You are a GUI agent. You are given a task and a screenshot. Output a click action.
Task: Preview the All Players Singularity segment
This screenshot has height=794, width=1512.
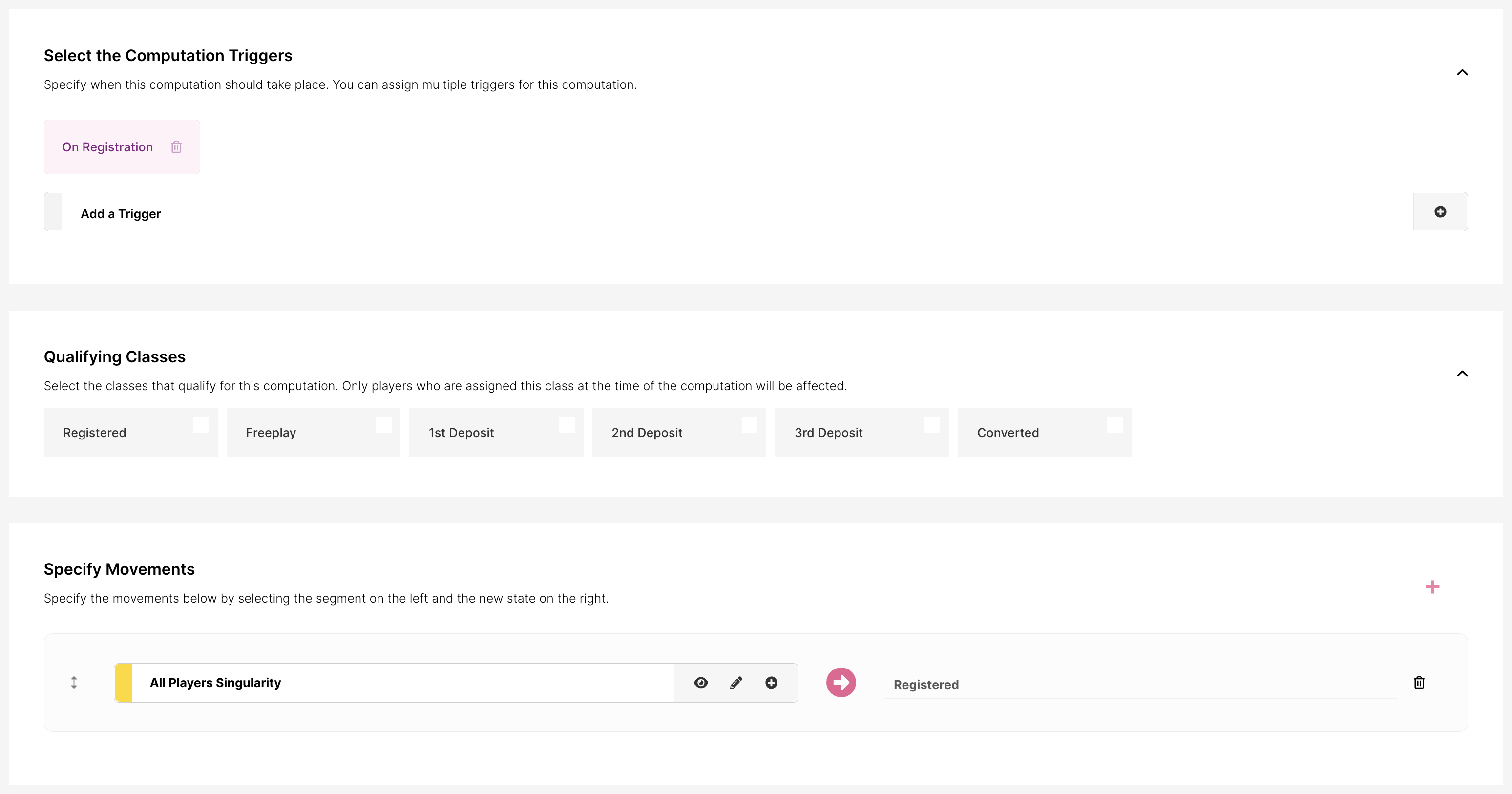[701, 683]
